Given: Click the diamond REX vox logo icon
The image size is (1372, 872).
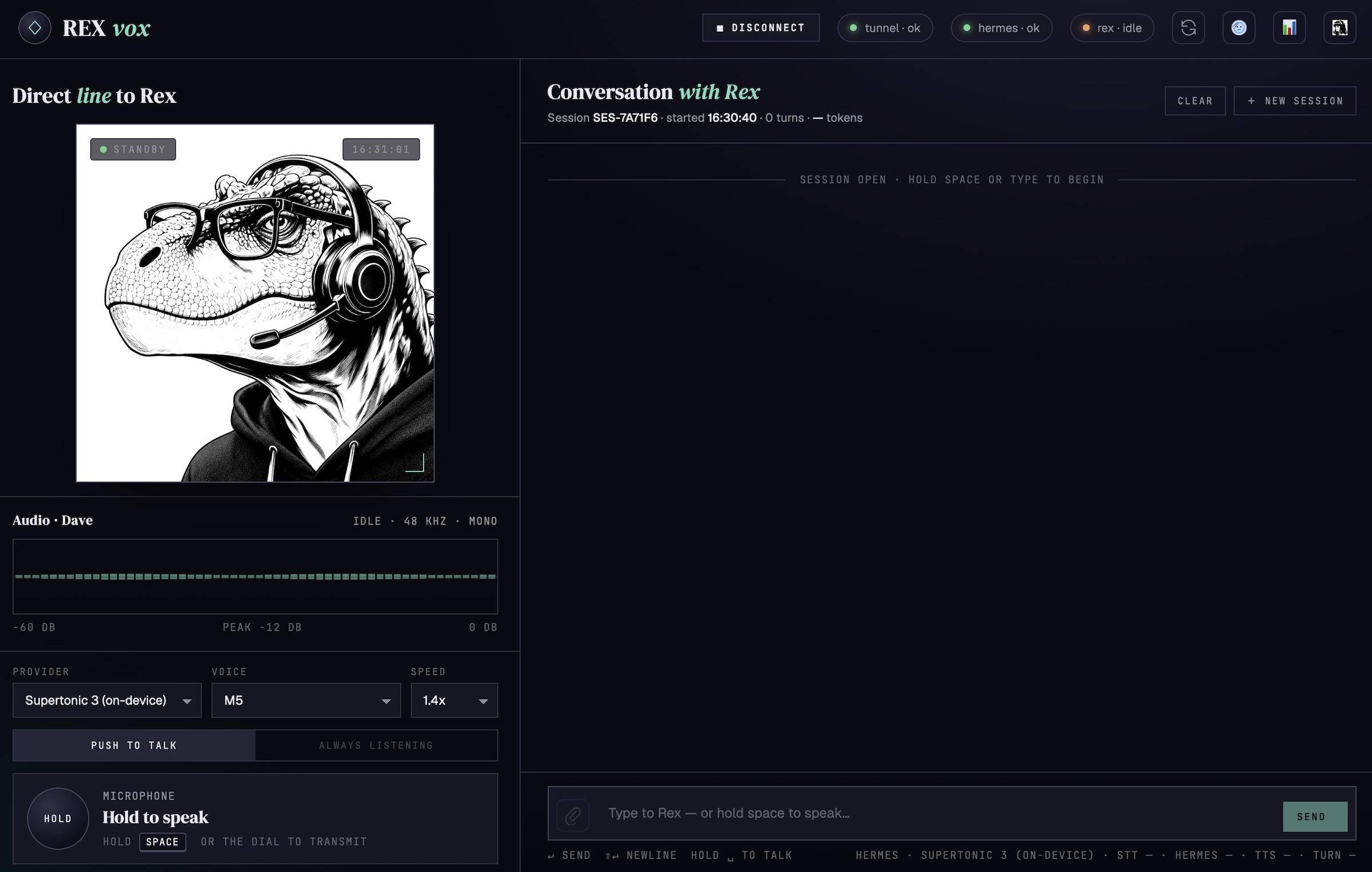Looking at the screenshot, I should [x=35, y=27].
